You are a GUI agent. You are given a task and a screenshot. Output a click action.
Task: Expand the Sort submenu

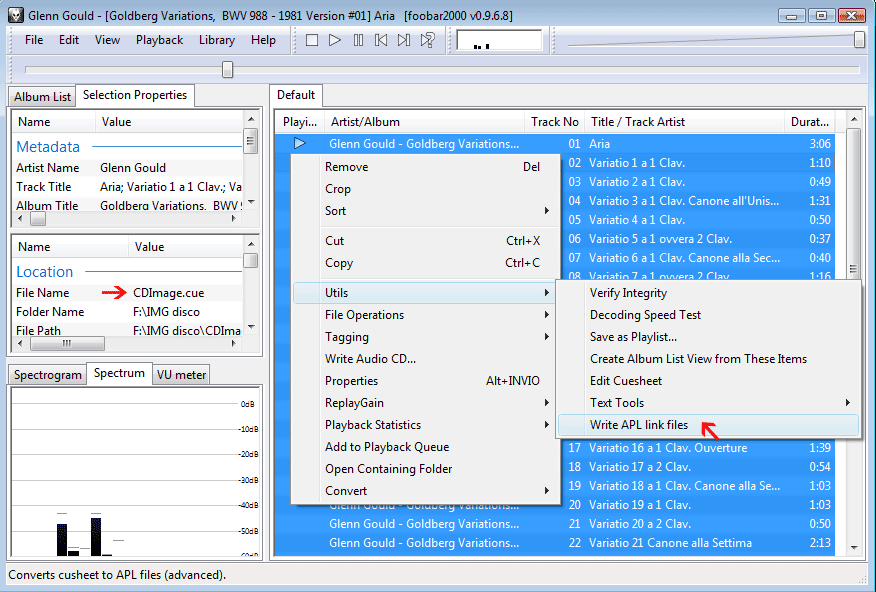[x=426, y=211]
